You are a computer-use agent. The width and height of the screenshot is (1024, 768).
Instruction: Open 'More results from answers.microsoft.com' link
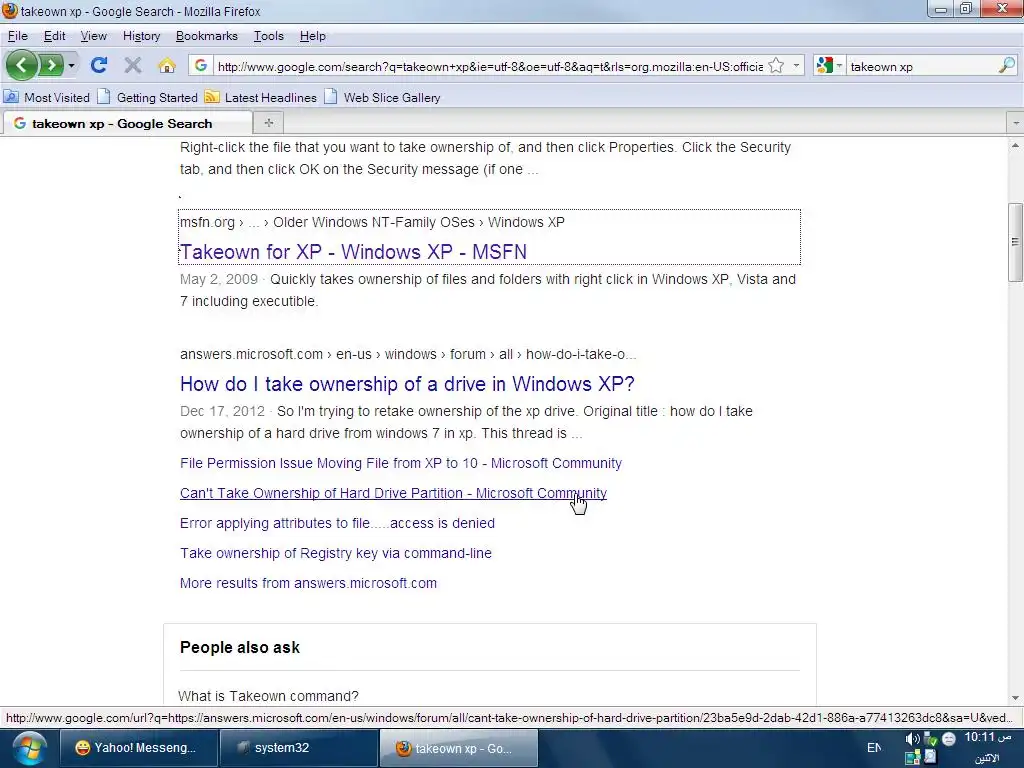pos(308,583)
